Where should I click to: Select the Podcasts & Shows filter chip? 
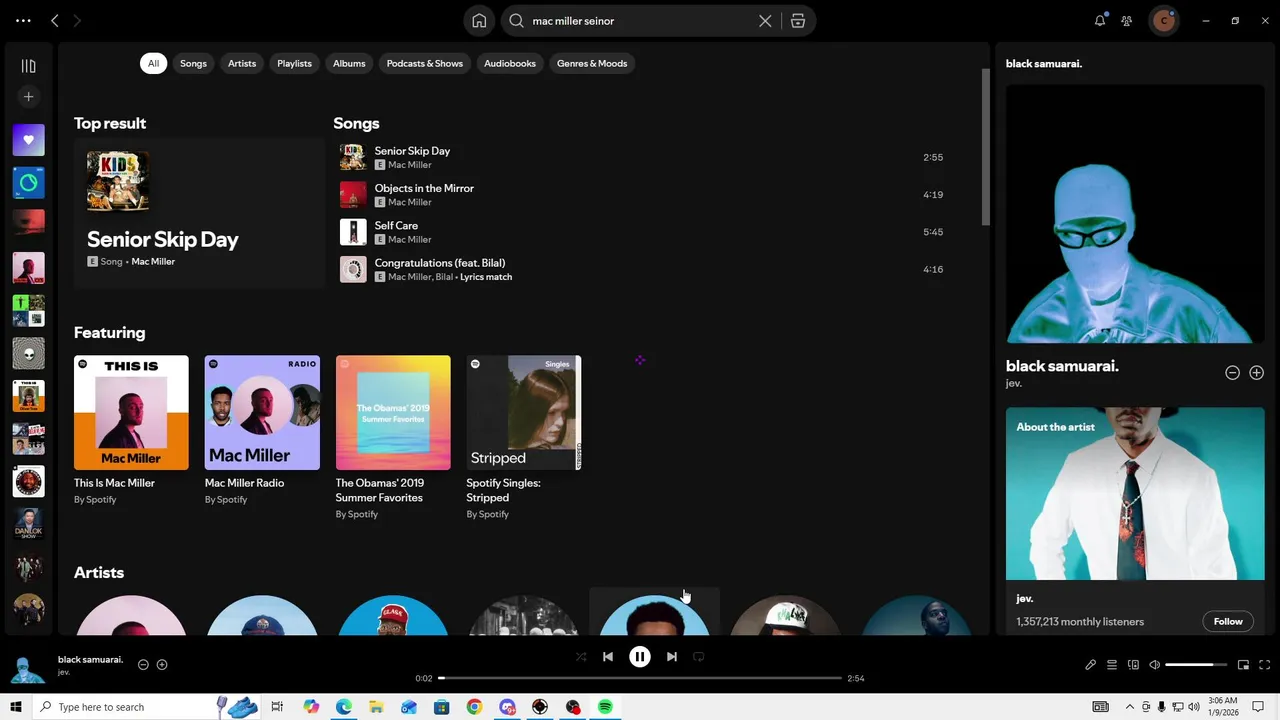(x=425, y=63)
